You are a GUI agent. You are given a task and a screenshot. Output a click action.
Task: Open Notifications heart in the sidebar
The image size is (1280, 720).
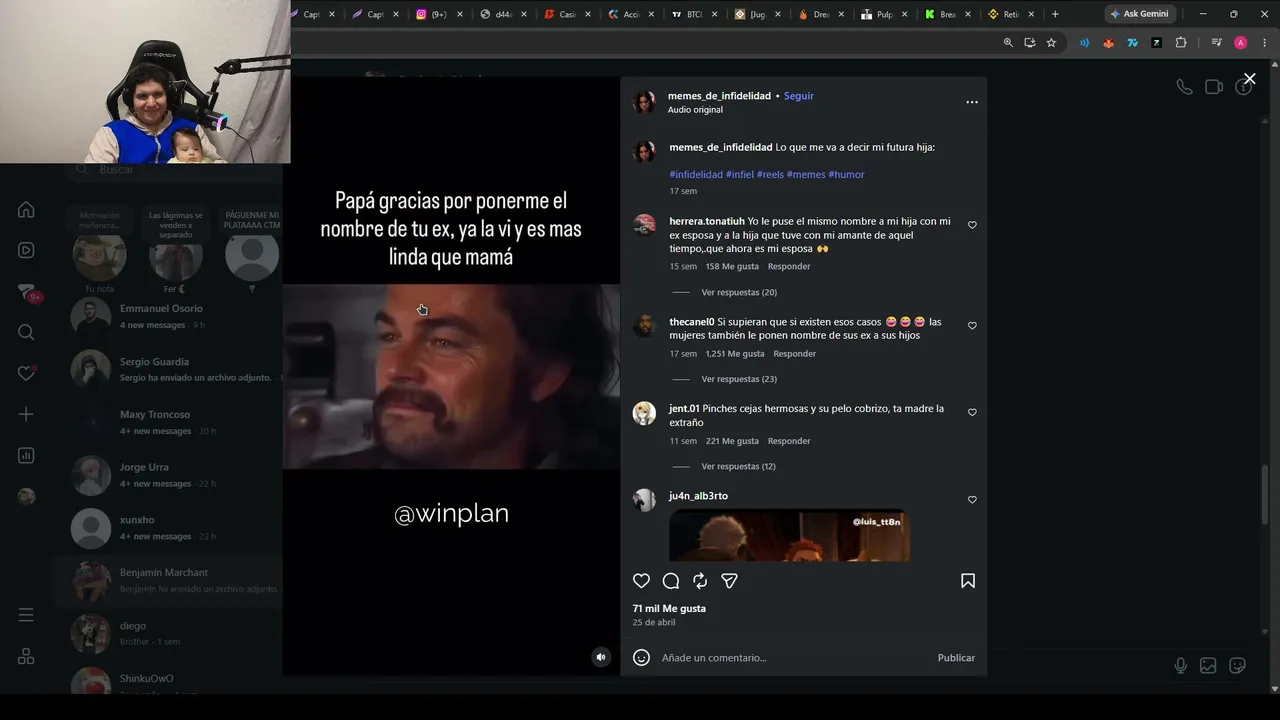(26, 373)
